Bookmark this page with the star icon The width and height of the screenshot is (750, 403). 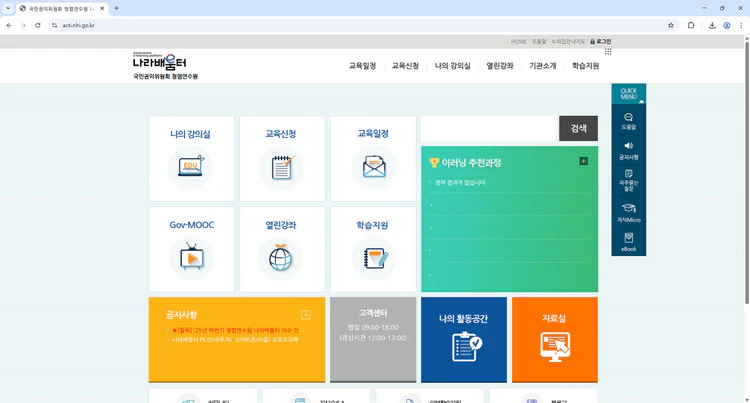click(671, 25)
